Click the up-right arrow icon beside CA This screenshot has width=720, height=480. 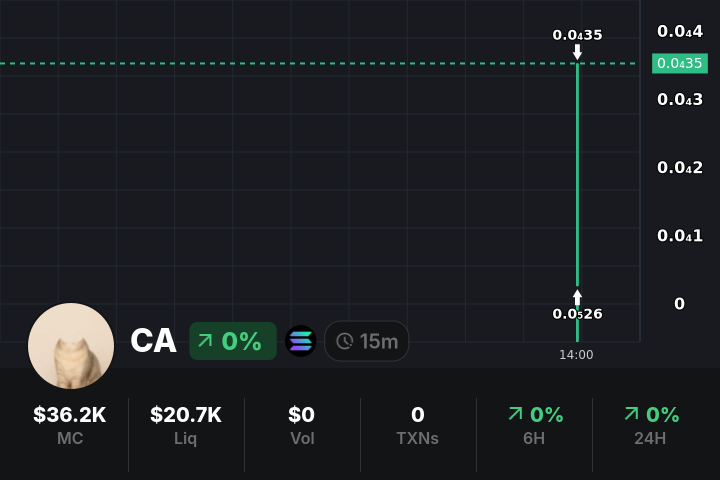click(x=205, y=341)
